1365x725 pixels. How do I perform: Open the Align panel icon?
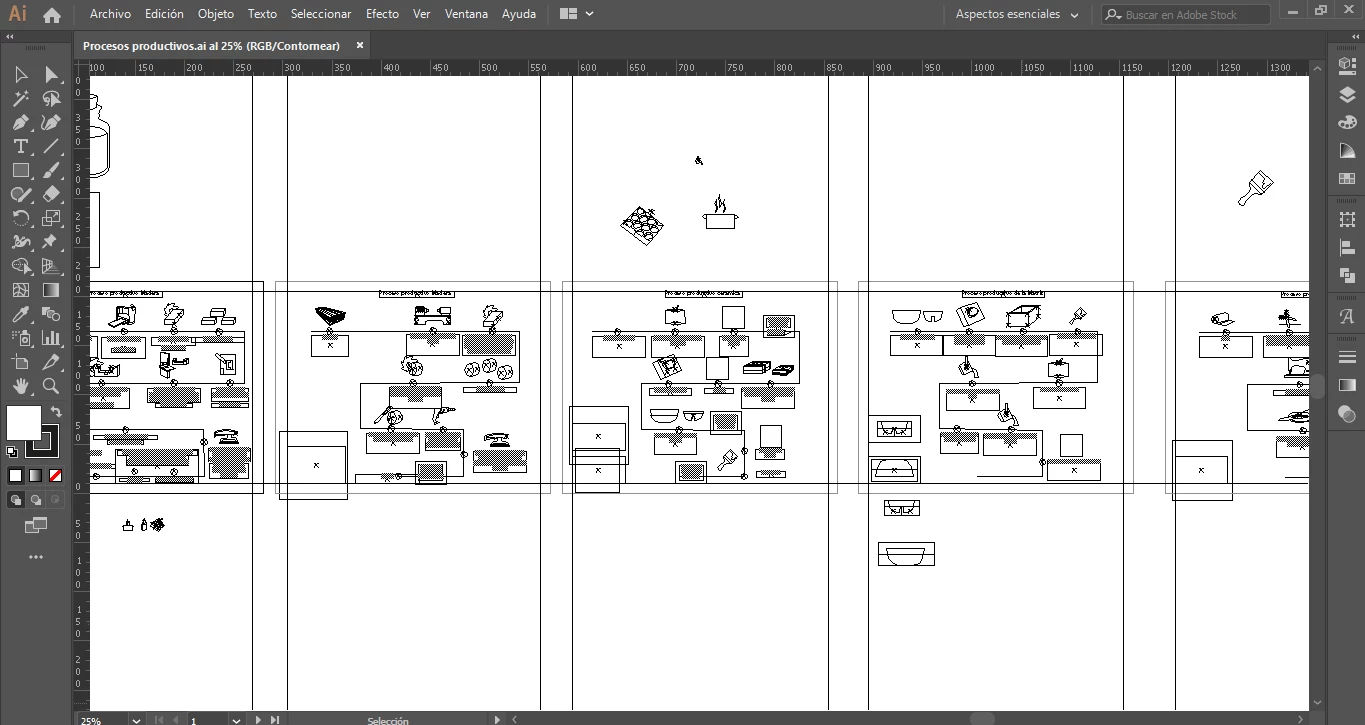pos(1347,247)
